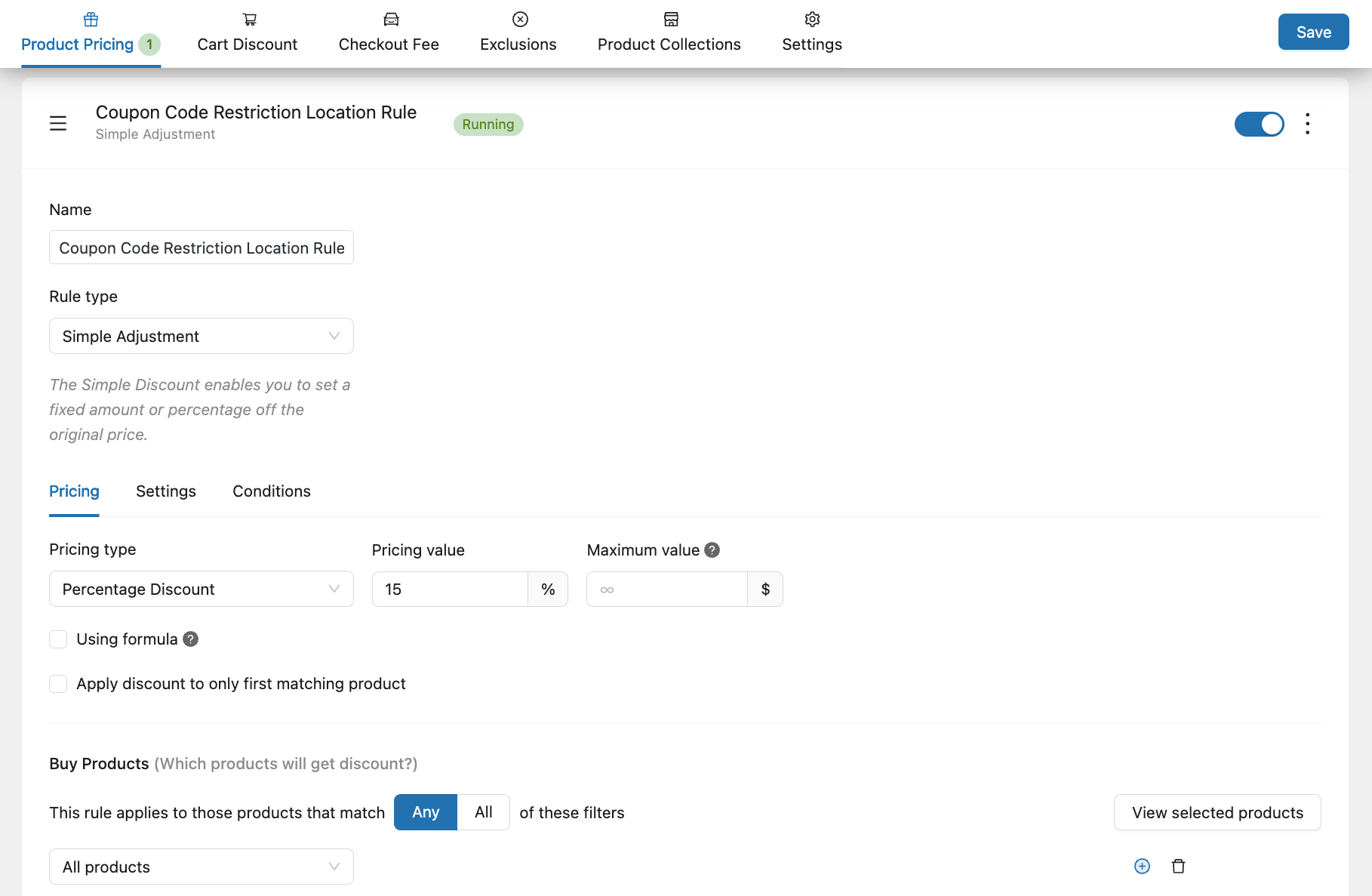Check Apply discount to only first matching product

(58, 684)
